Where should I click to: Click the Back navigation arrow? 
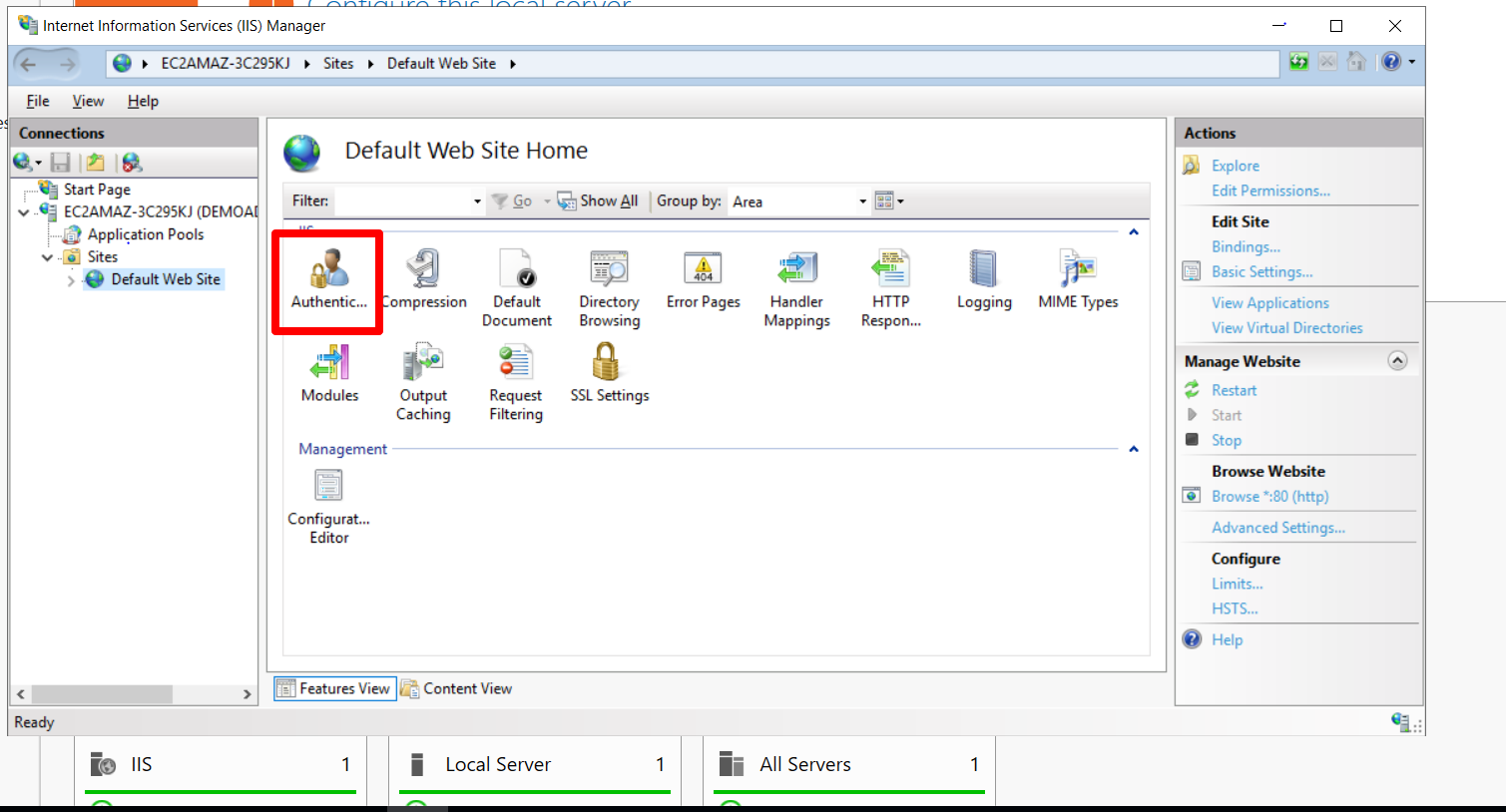point(28,65)
